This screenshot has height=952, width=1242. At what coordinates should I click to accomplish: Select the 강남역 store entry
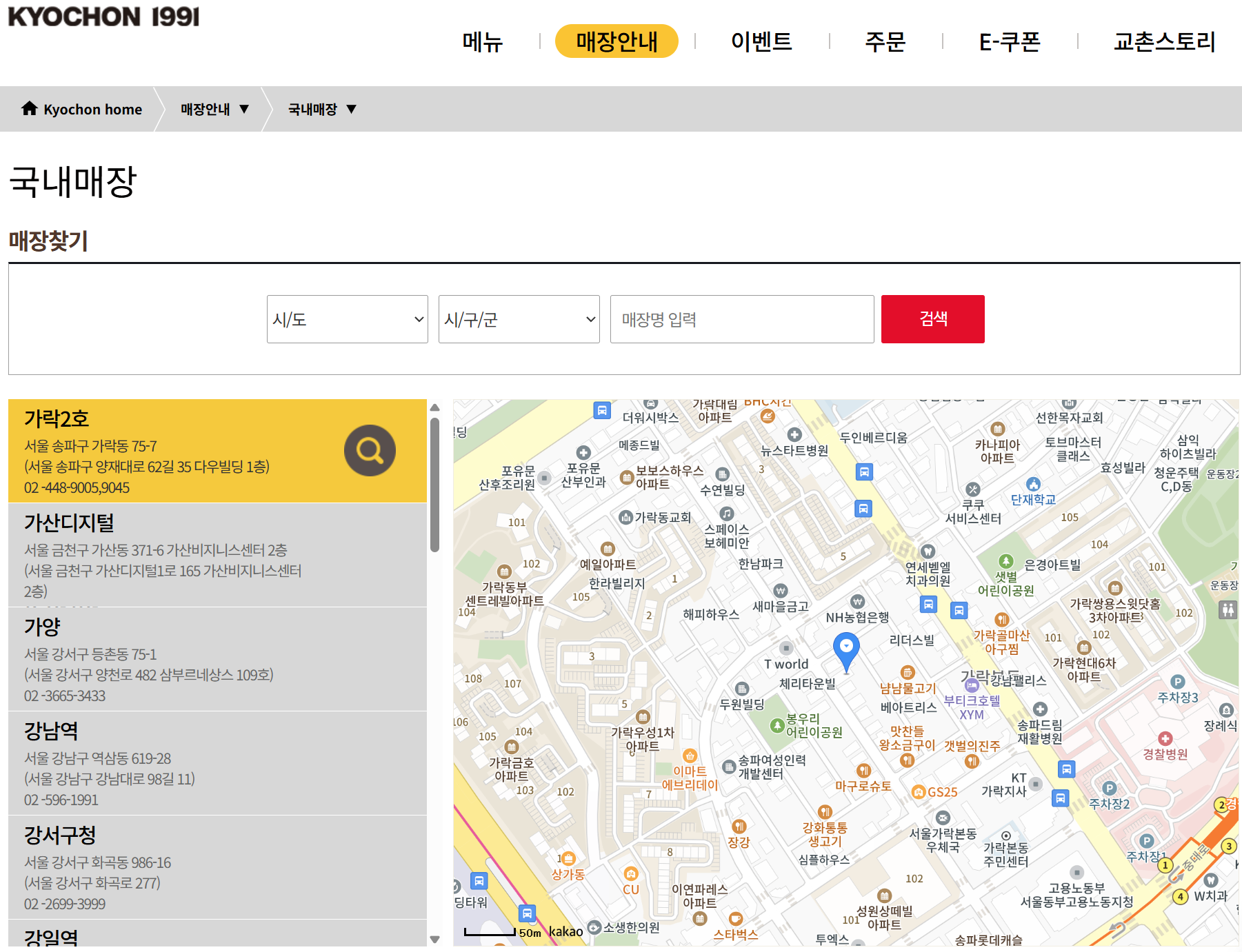tap(217, 763)
